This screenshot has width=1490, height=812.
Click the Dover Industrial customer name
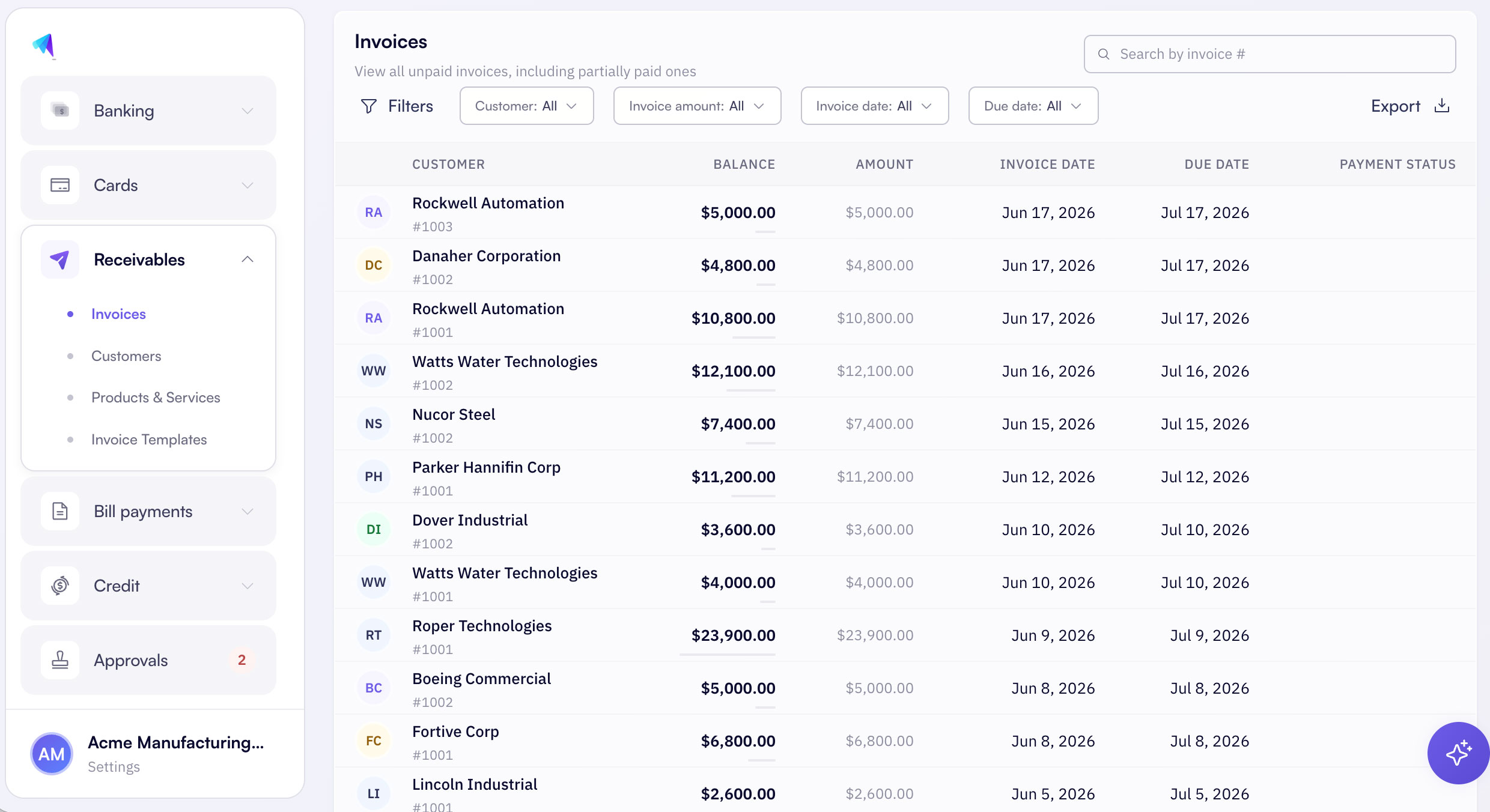(470, 520)
